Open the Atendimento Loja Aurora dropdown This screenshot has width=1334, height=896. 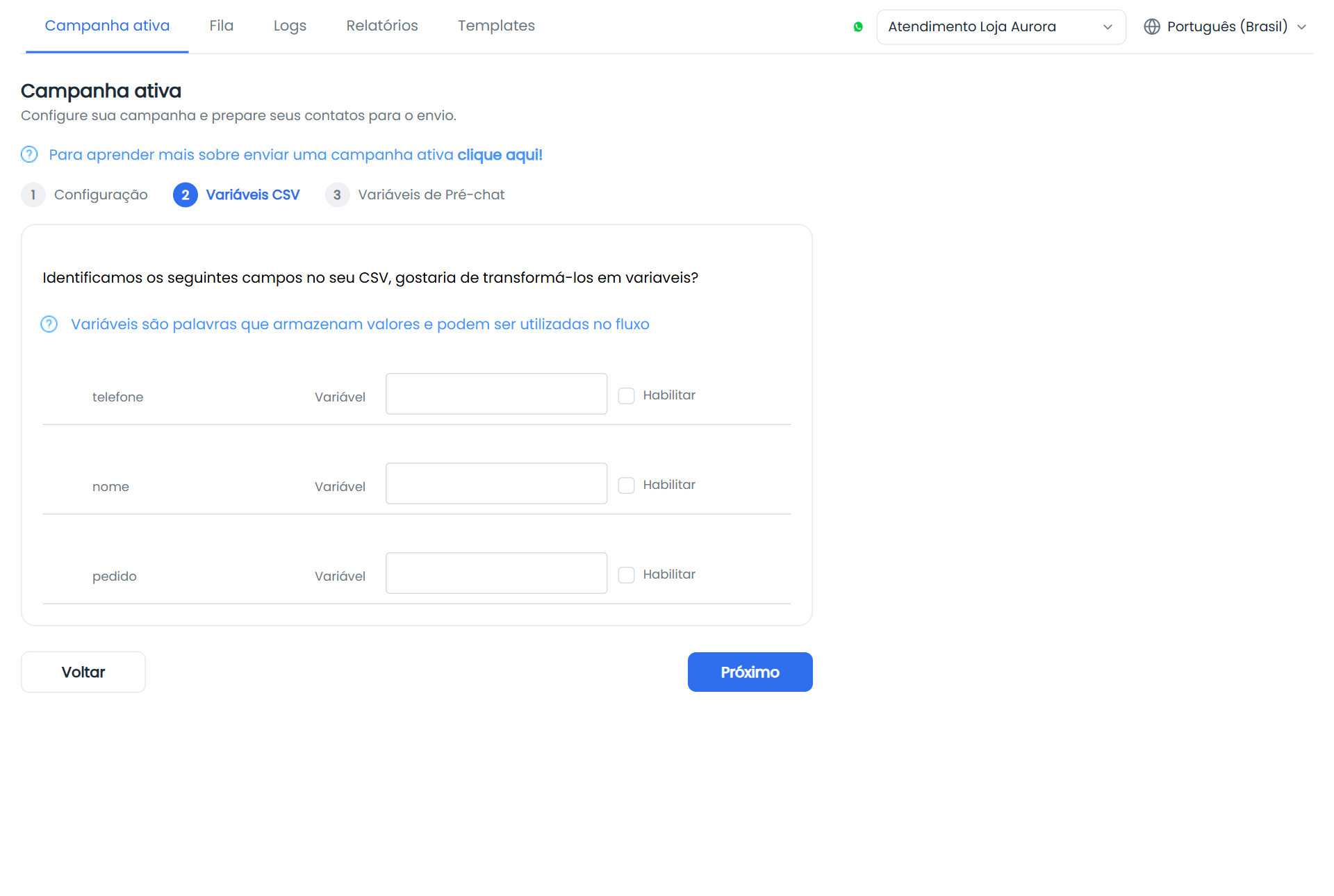[x=1001, y=27]
